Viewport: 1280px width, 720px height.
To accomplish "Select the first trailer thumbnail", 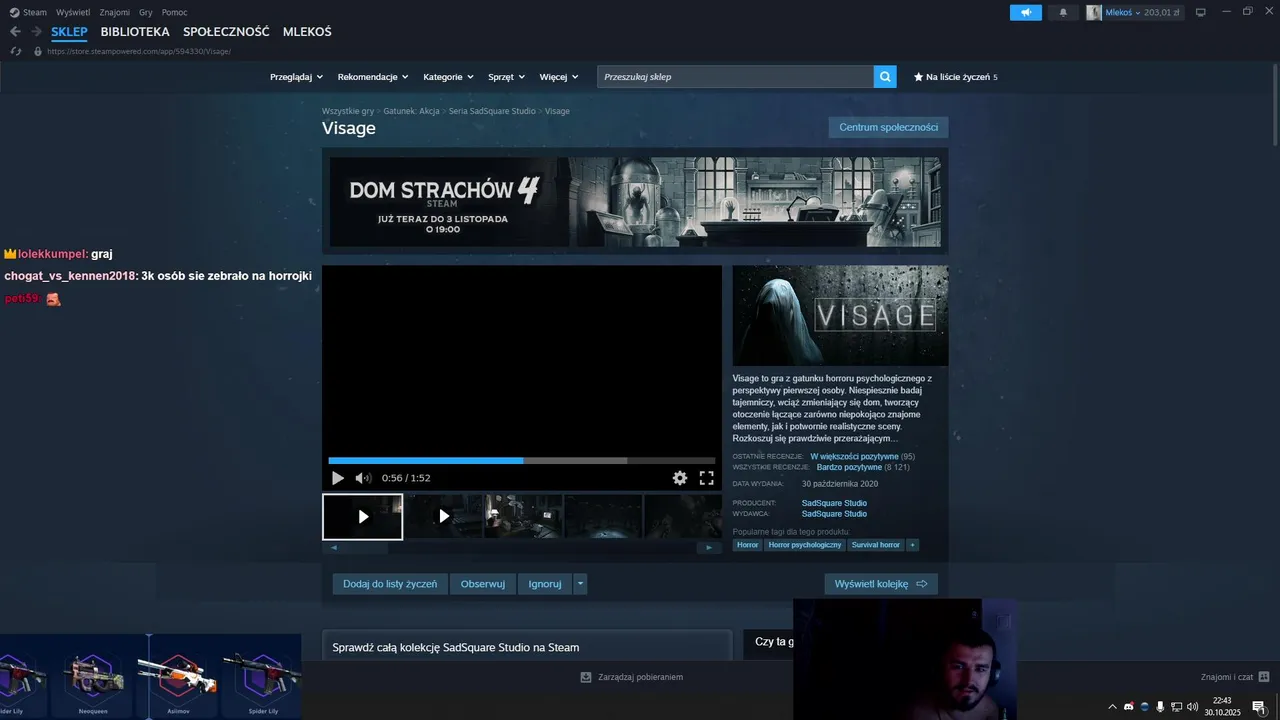I will (x=363, y=516).
